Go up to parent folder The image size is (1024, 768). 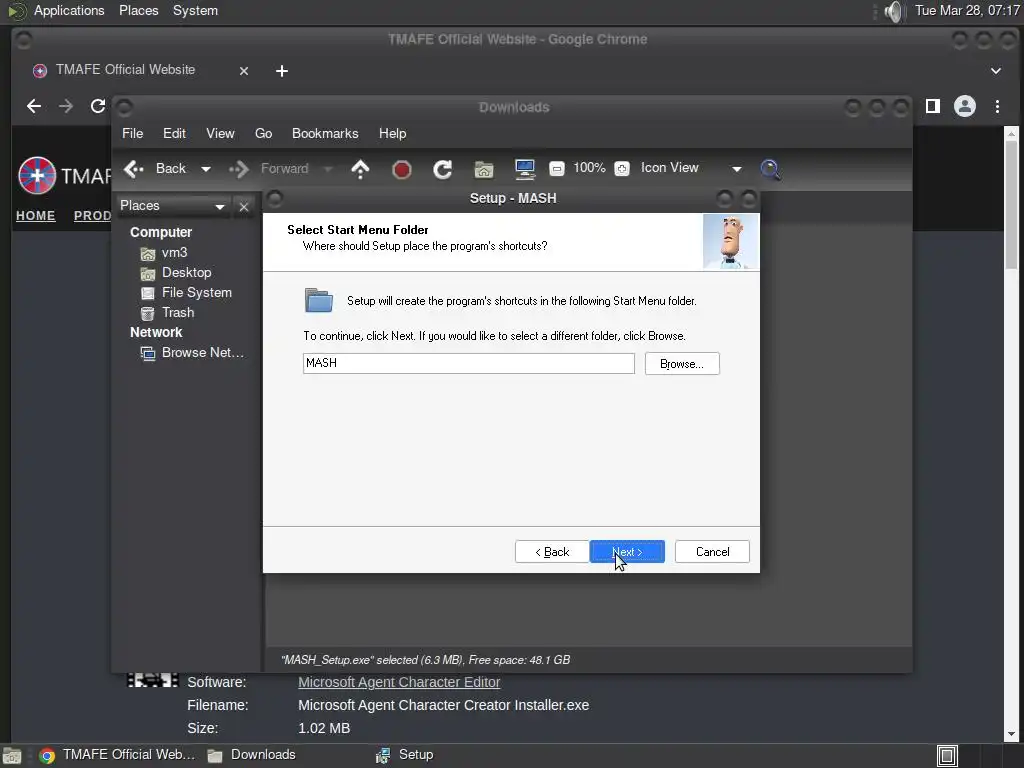pyautogui.click(x=360, y=169)
